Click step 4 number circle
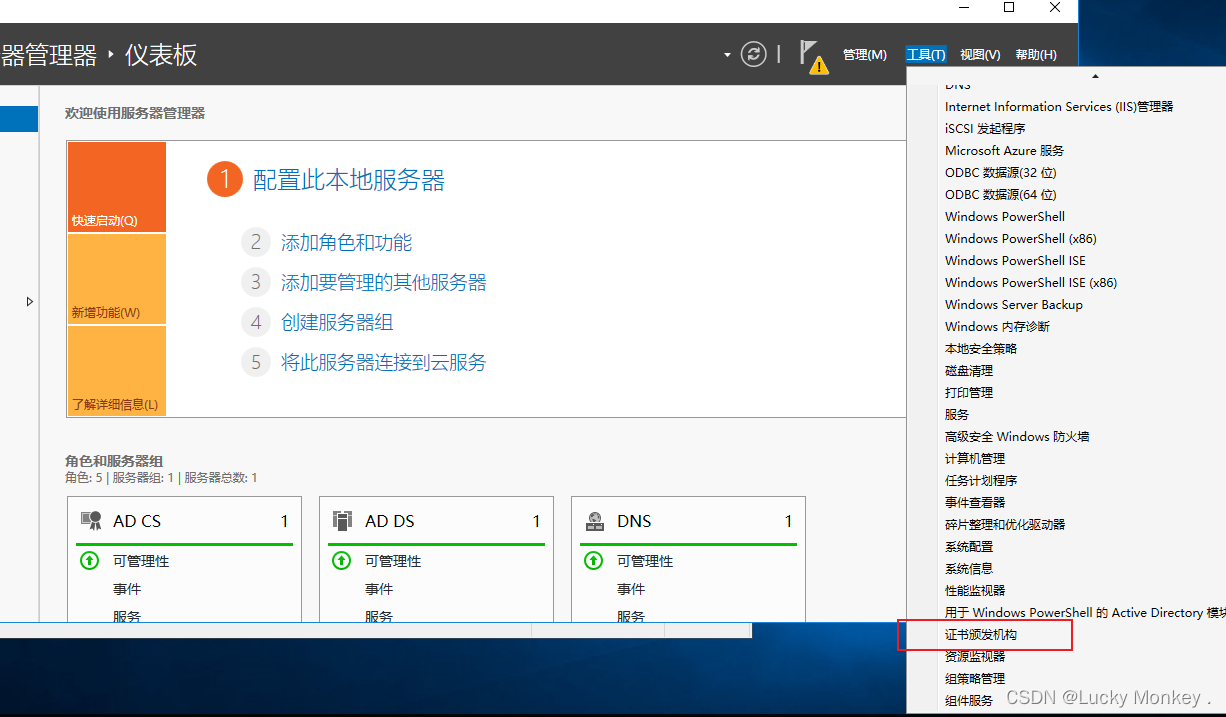This screenshot has height=717, width=1226. 256,322
